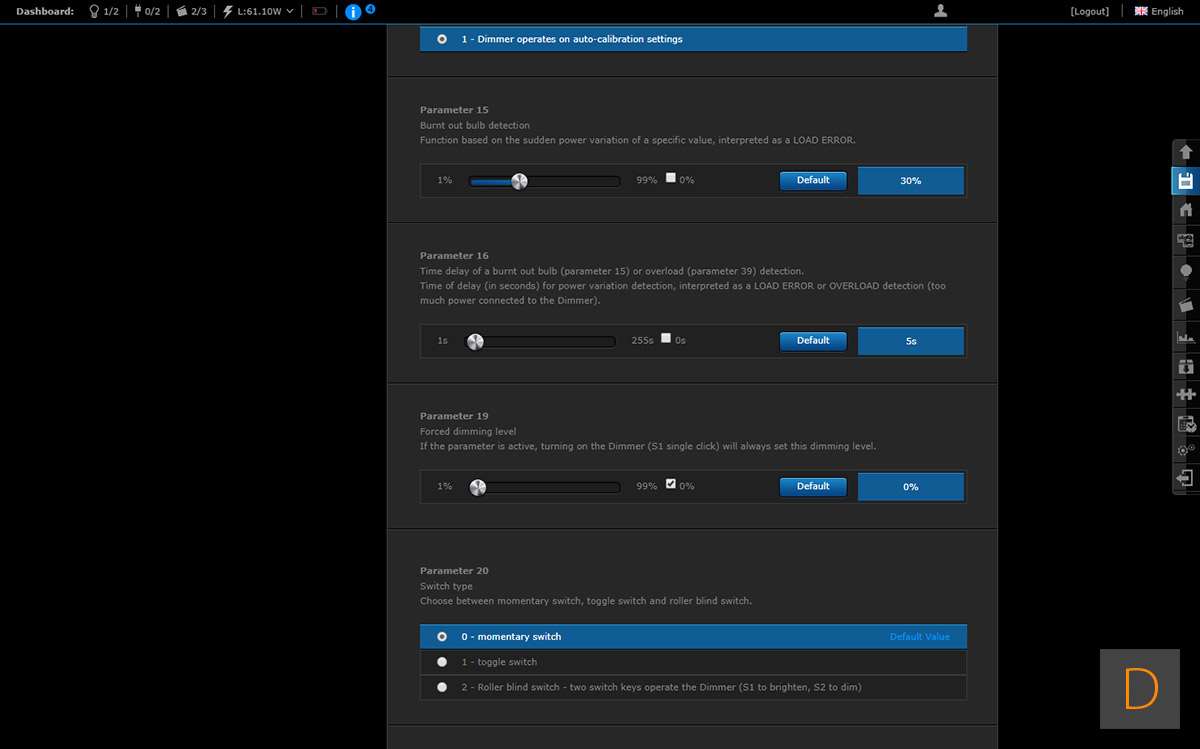Open the plugins puzzle piece icon
The height and width of the screenshot is (749, 1200).
(1186, 394)
